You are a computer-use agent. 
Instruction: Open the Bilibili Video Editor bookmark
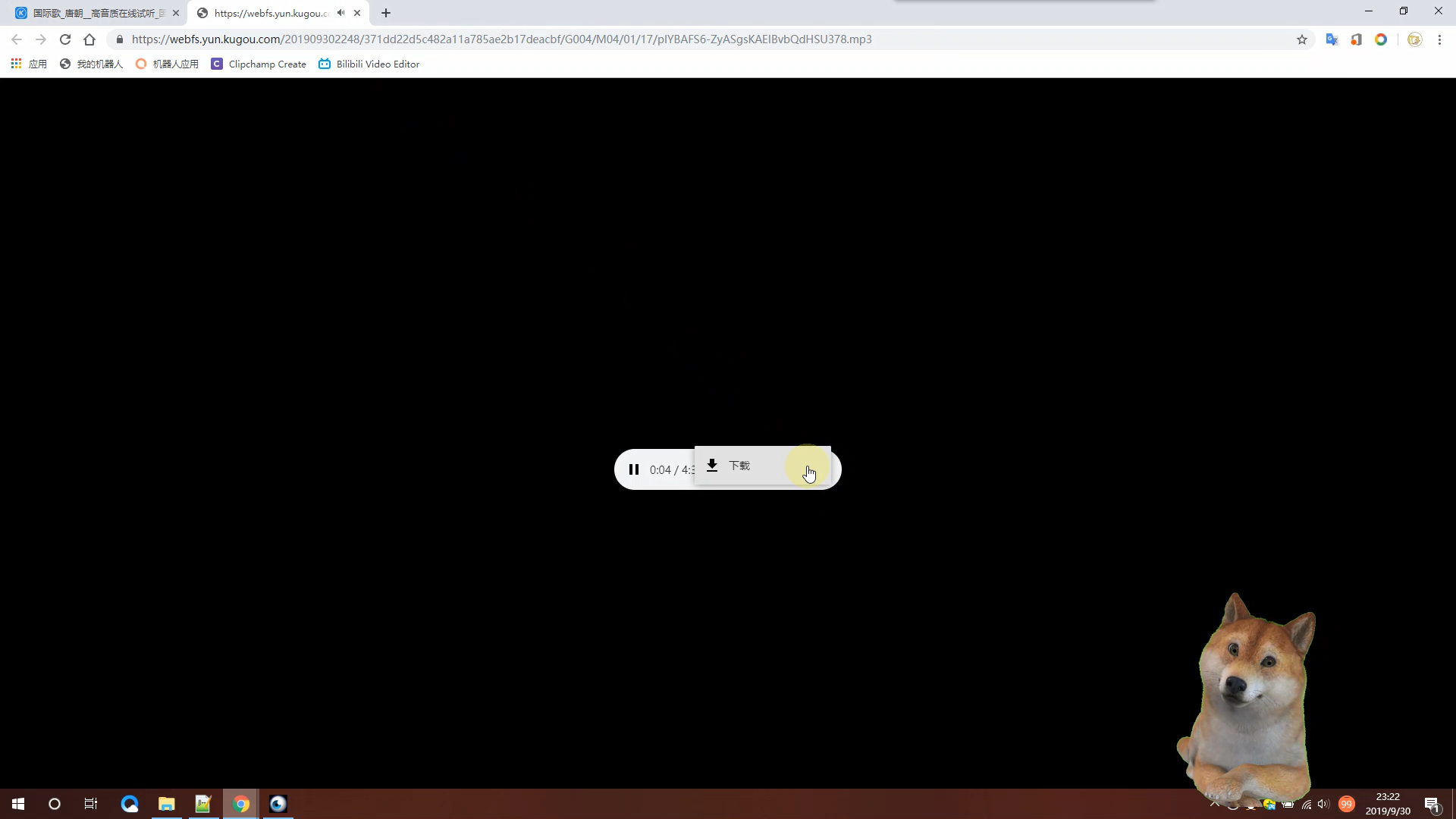pyautogui.click(x=369, y=64)
